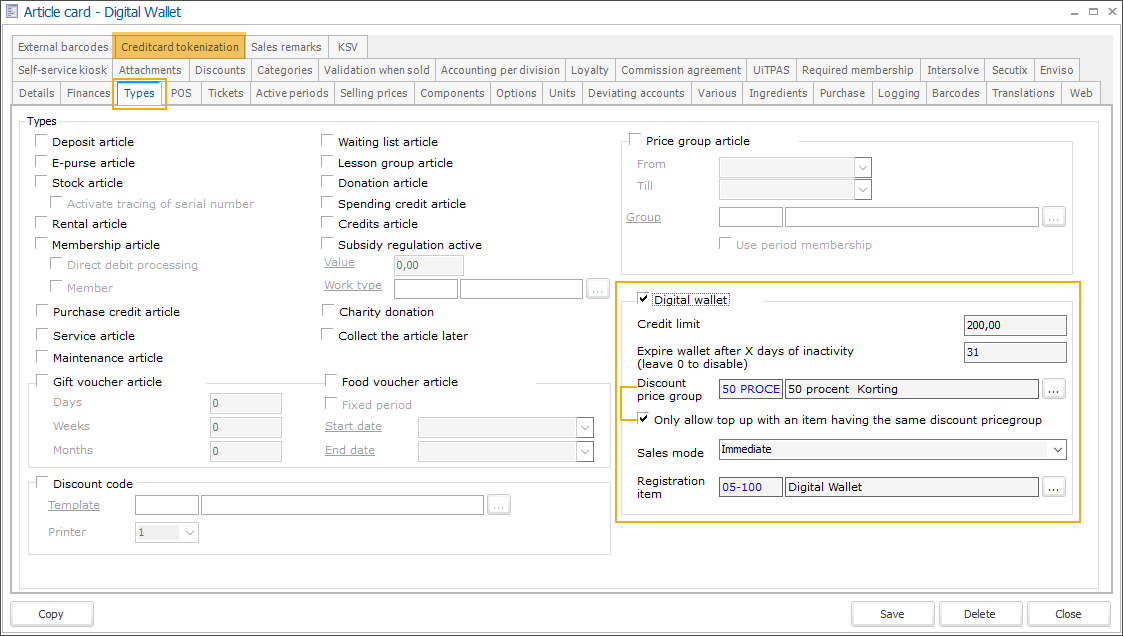Click Discount code Template browse button
The height and width of the screenshot is (636, 1123).
(499, 505)
